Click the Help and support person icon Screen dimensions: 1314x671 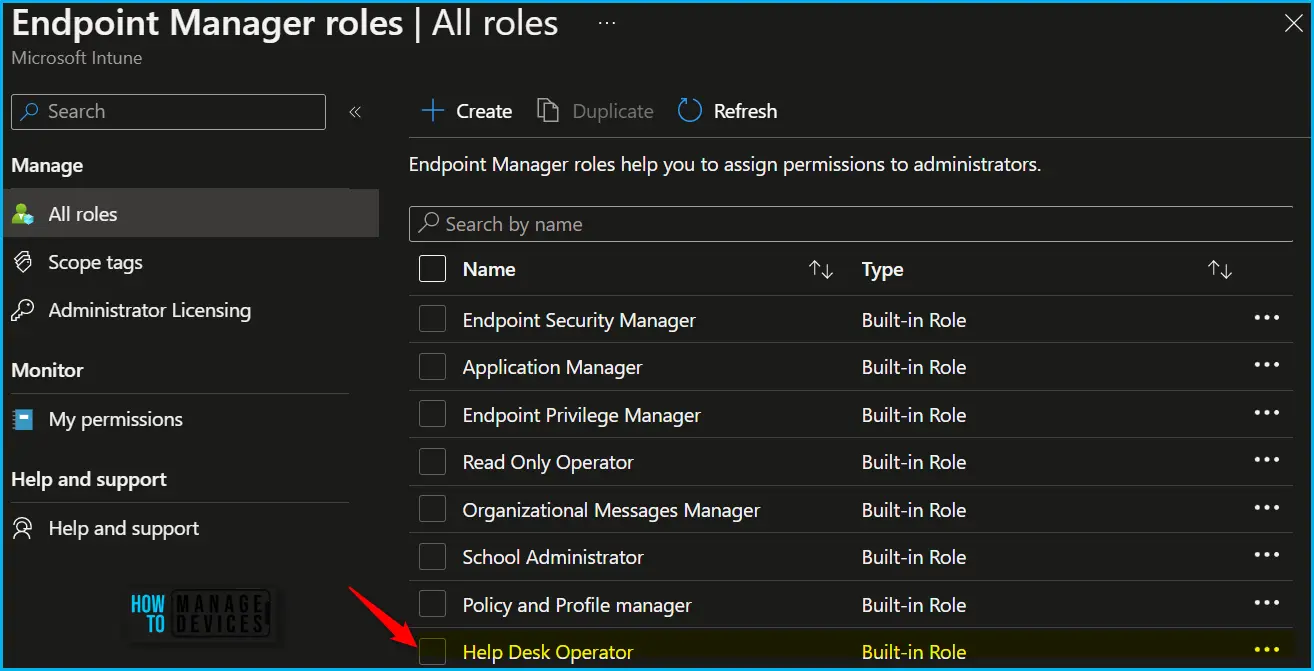click(23, 528)
